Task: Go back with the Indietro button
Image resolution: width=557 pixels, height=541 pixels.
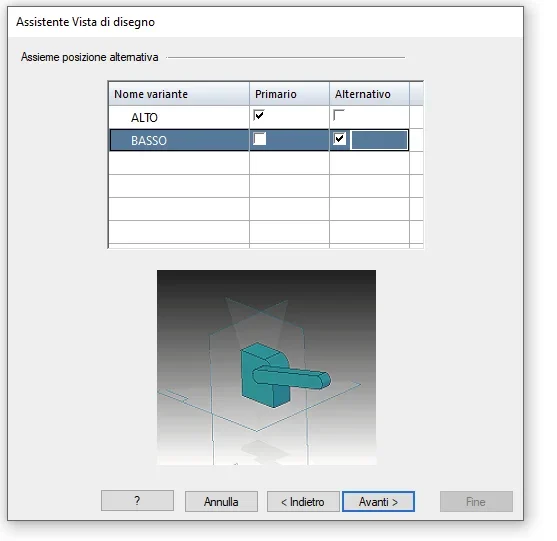Action: (303, 502)
